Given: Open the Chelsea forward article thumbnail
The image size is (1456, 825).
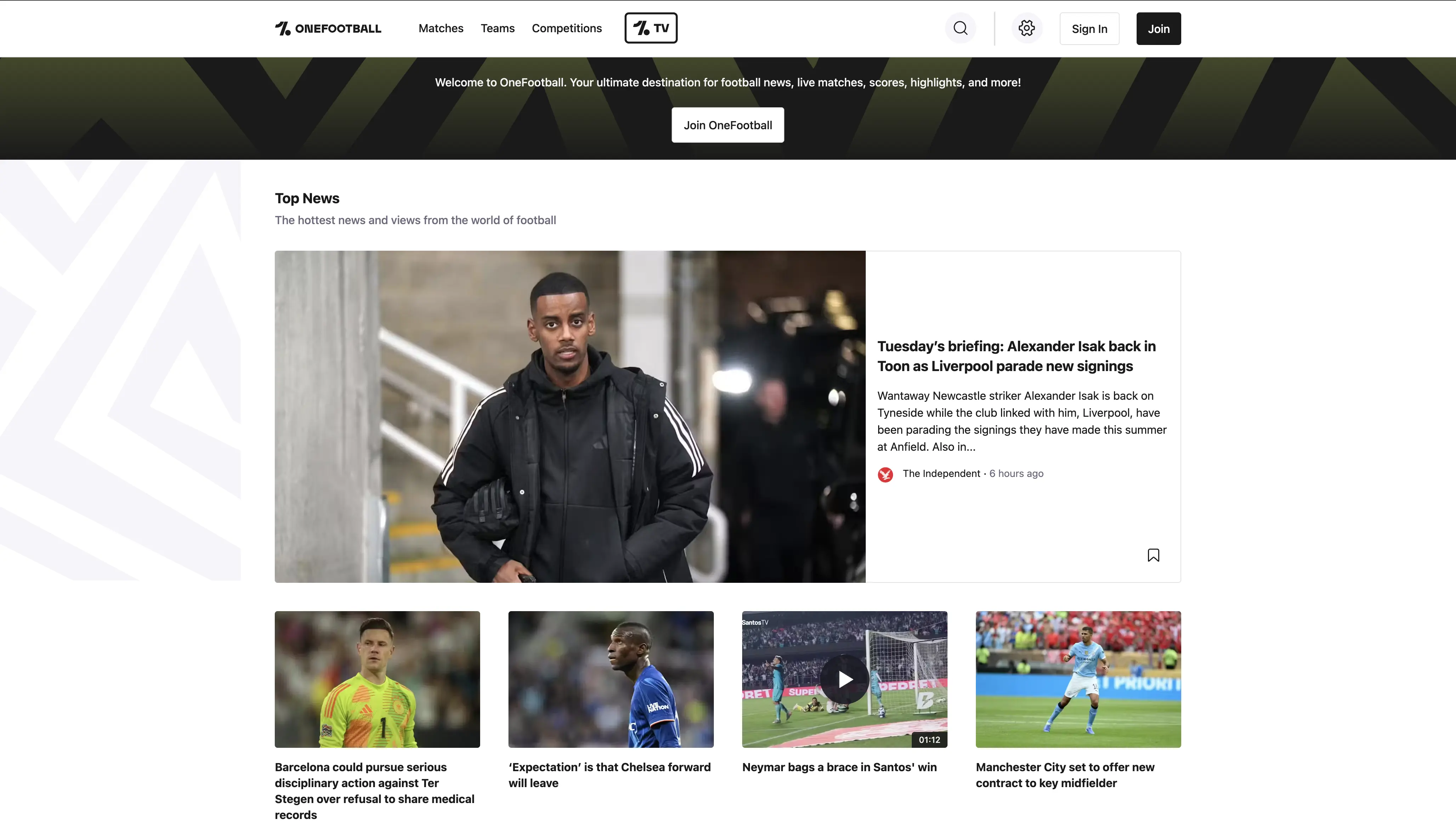Looking at the screenshot, I should 611,679.
